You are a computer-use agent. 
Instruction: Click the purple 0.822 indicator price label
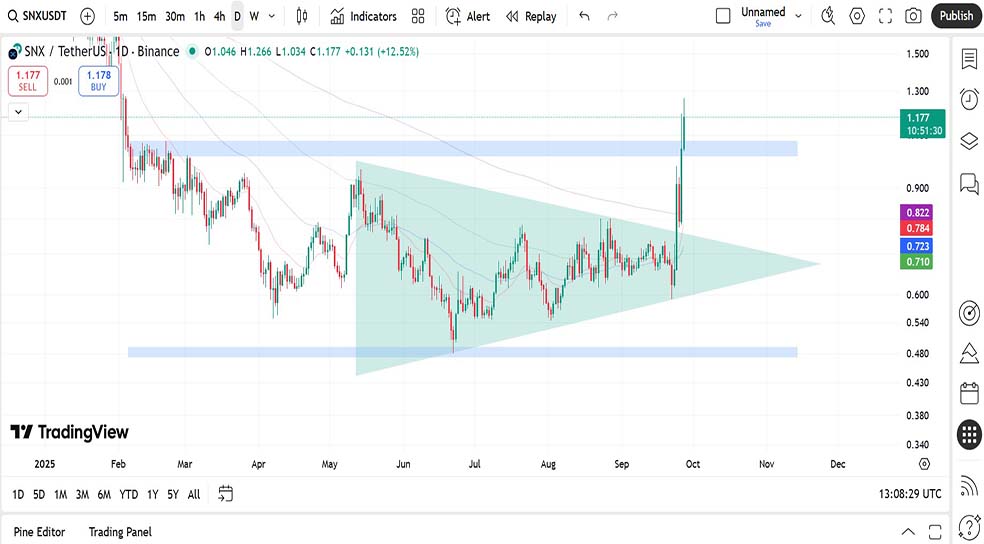(x=916, y=212)
